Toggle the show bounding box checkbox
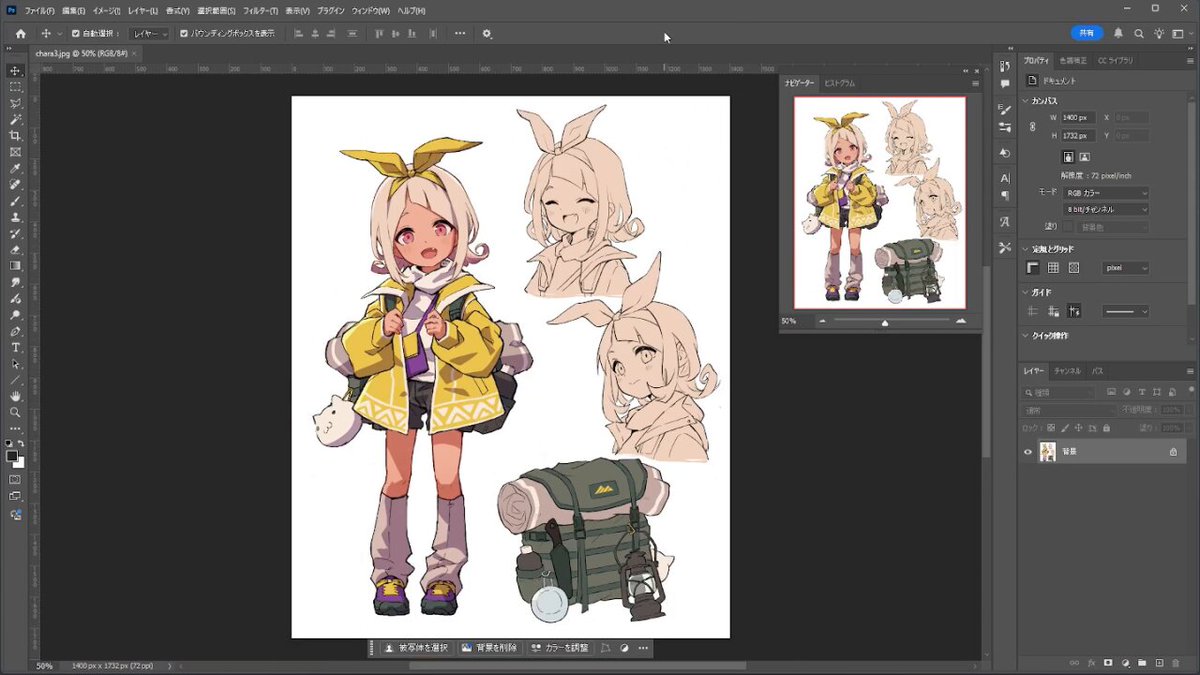The width and height of the screenshot is (1200, 675). [x=183, y=33]
